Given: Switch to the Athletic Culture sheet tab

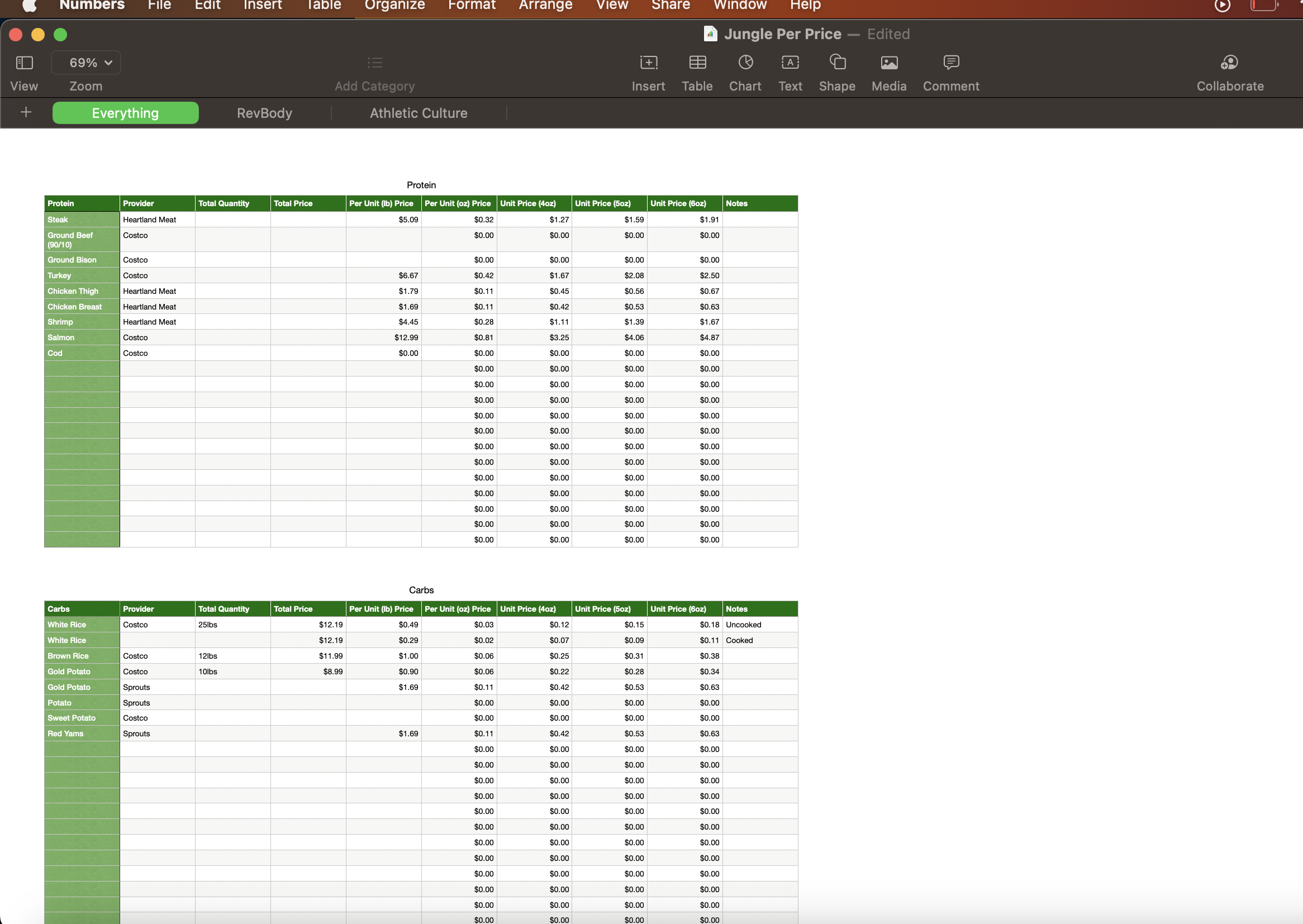Looking at the screenshot, I should point(418,113).
